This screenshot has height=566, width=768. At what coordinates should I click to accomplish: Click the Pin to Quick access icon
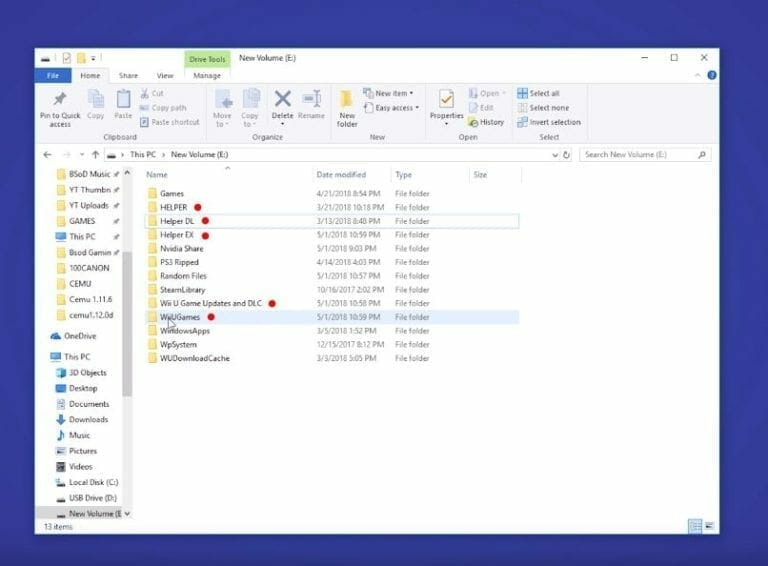click(60, 100)
